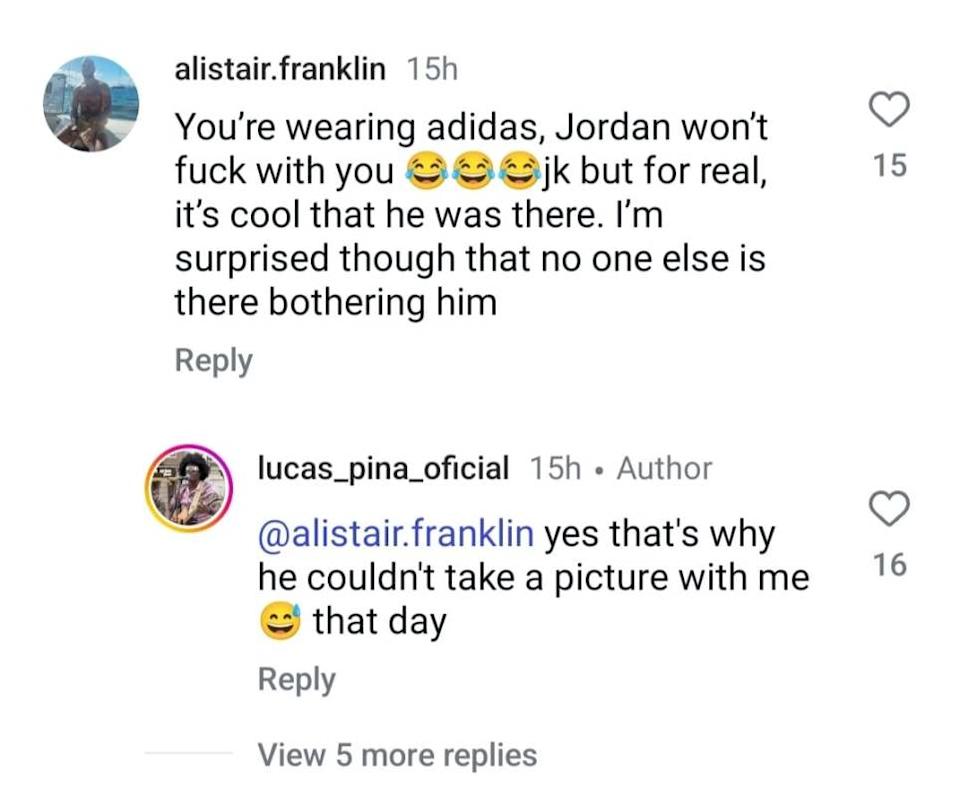Click the Author label on the reply
This screenshot has width=960, height=797.
(664, 467)
